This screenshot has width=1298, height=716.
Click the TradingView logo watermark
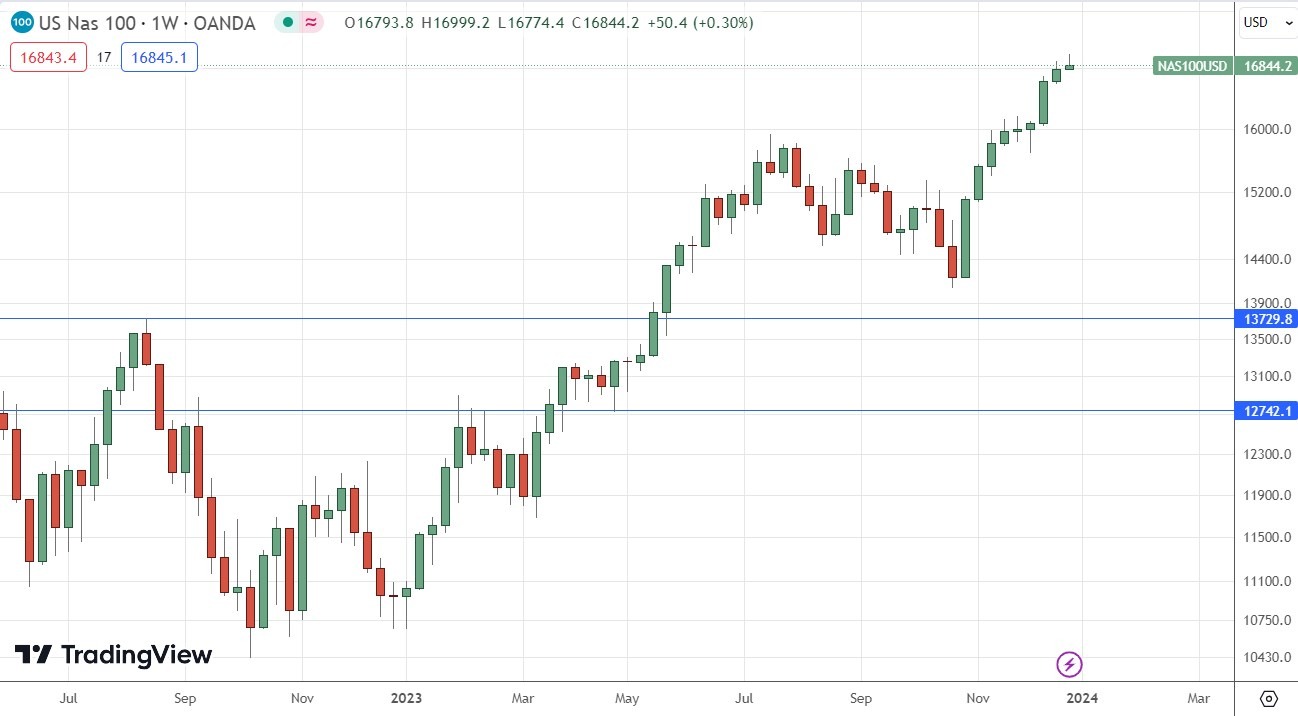pyautogui.click(x=112, y=655)
